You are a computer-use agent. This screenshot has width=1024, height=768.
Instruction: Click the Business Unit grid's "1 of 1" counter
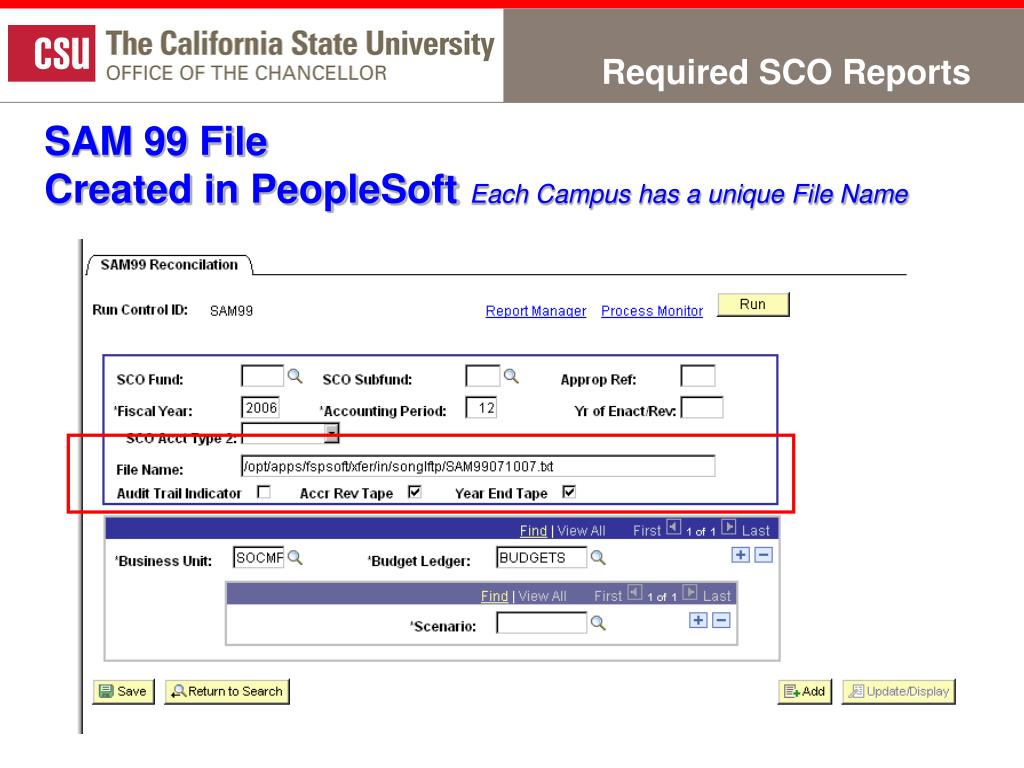[701, 532]
